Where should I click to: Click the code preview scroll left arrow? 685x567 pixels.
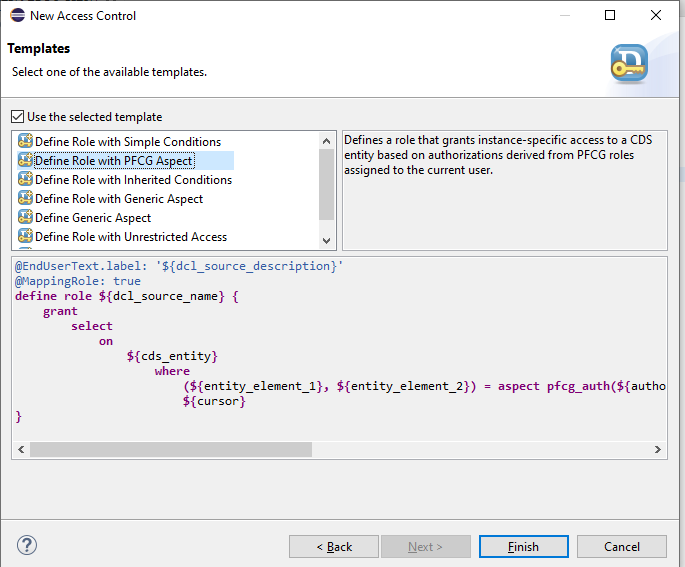coord(21,449)
